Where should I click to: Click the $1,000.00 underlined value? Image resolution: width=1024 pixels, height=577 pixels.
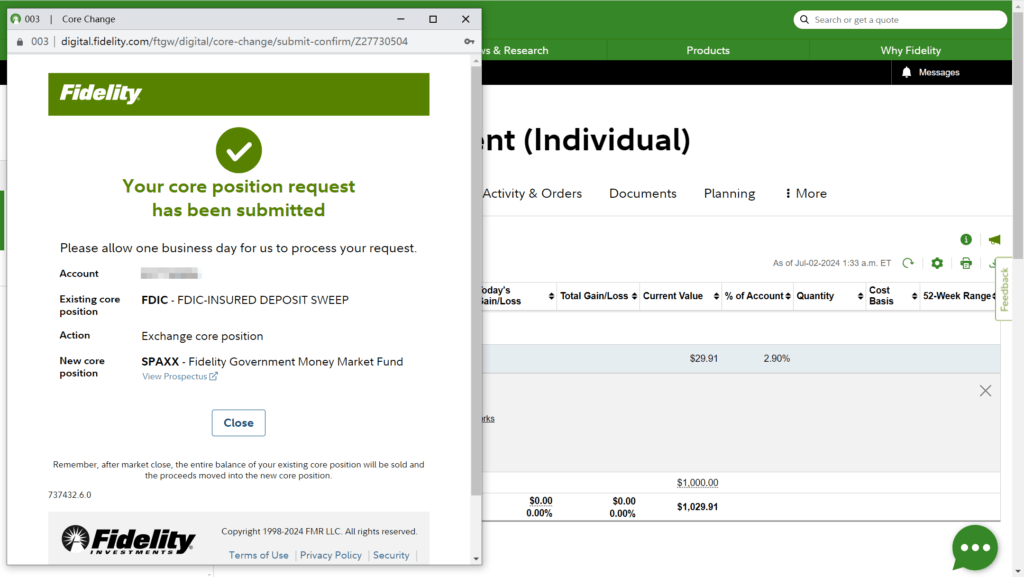coord(697,483)
